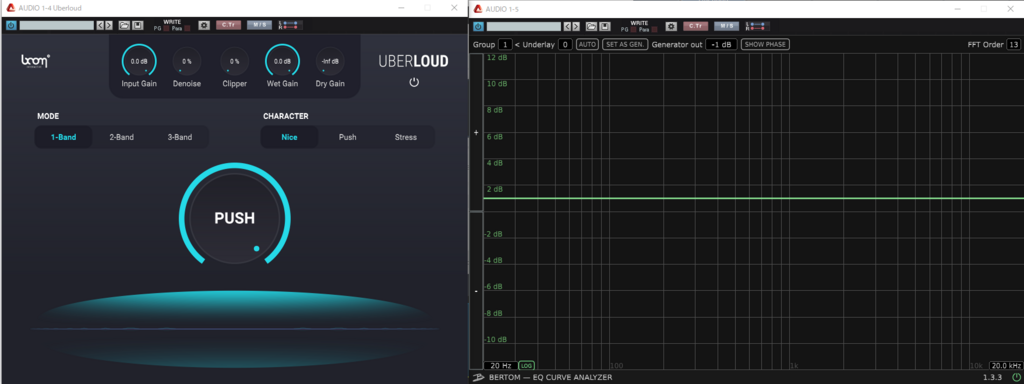Open the FFT Order value box
Screen dimensions: 1024x384
(x=1013, y=44)
